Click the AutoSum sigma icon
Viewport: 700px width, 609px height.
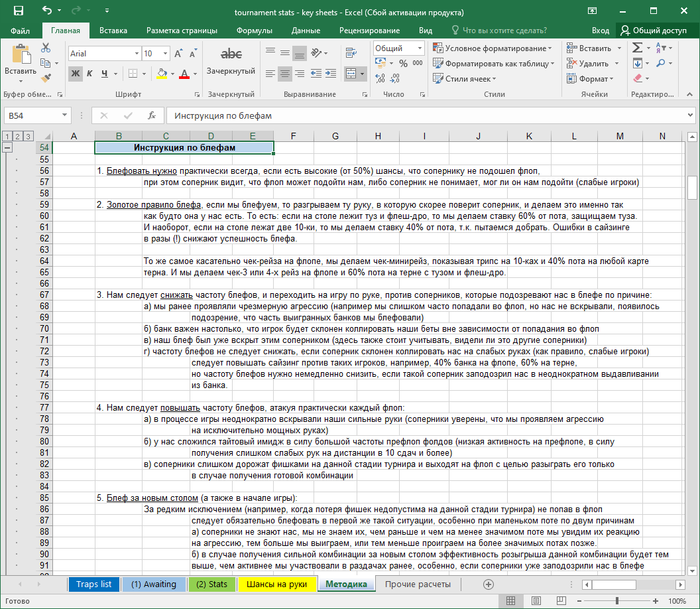pyautogui.click(x=638, y=48)
